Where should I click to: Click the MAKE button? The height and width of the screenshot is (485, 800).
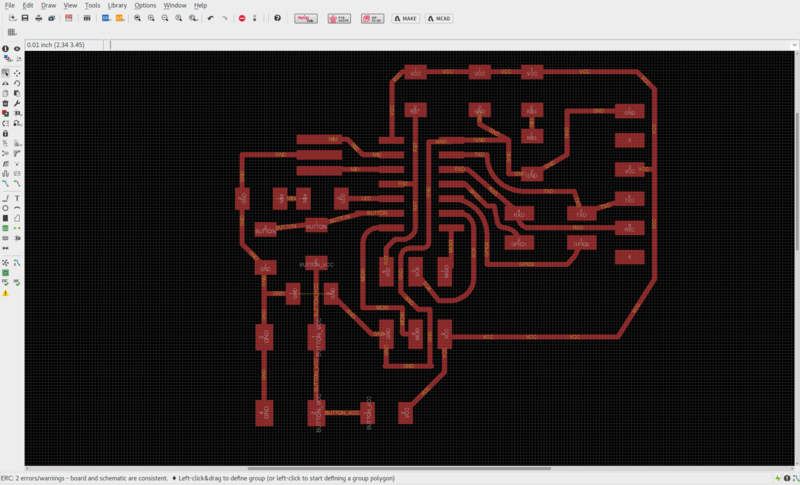[406, 18]
